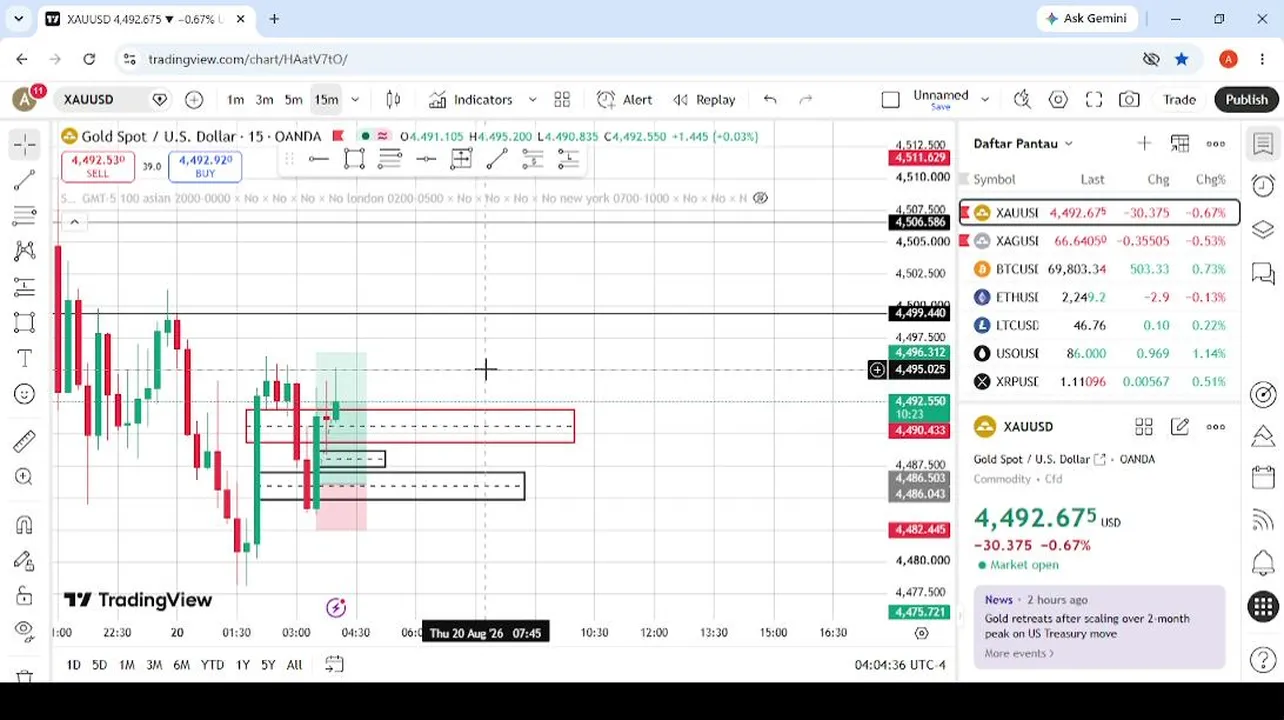Screen dimensions: 1284x720
Task: Toggle indicator legend visibility eye
Action: (x=760, y=198)
